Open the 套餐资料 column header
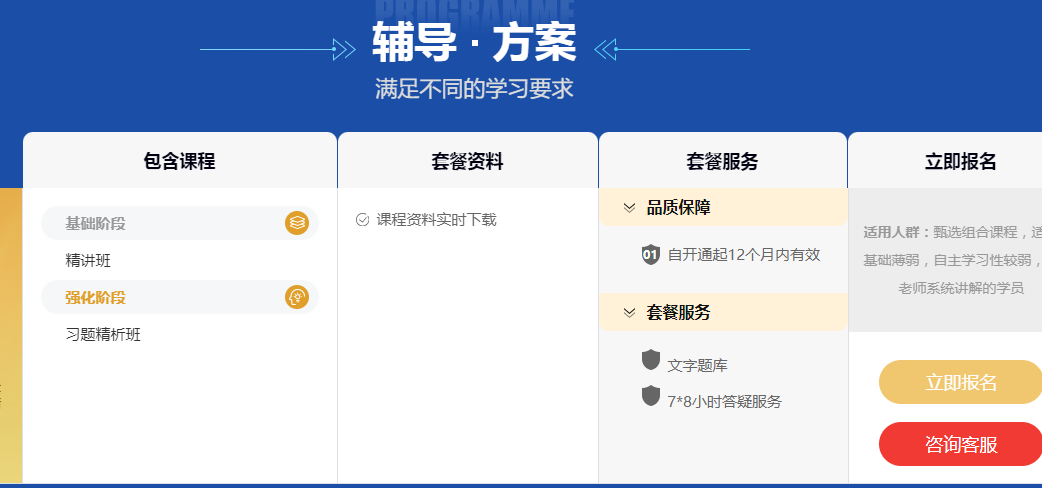This screenshot has height=488, width=1042. [467, 161]
